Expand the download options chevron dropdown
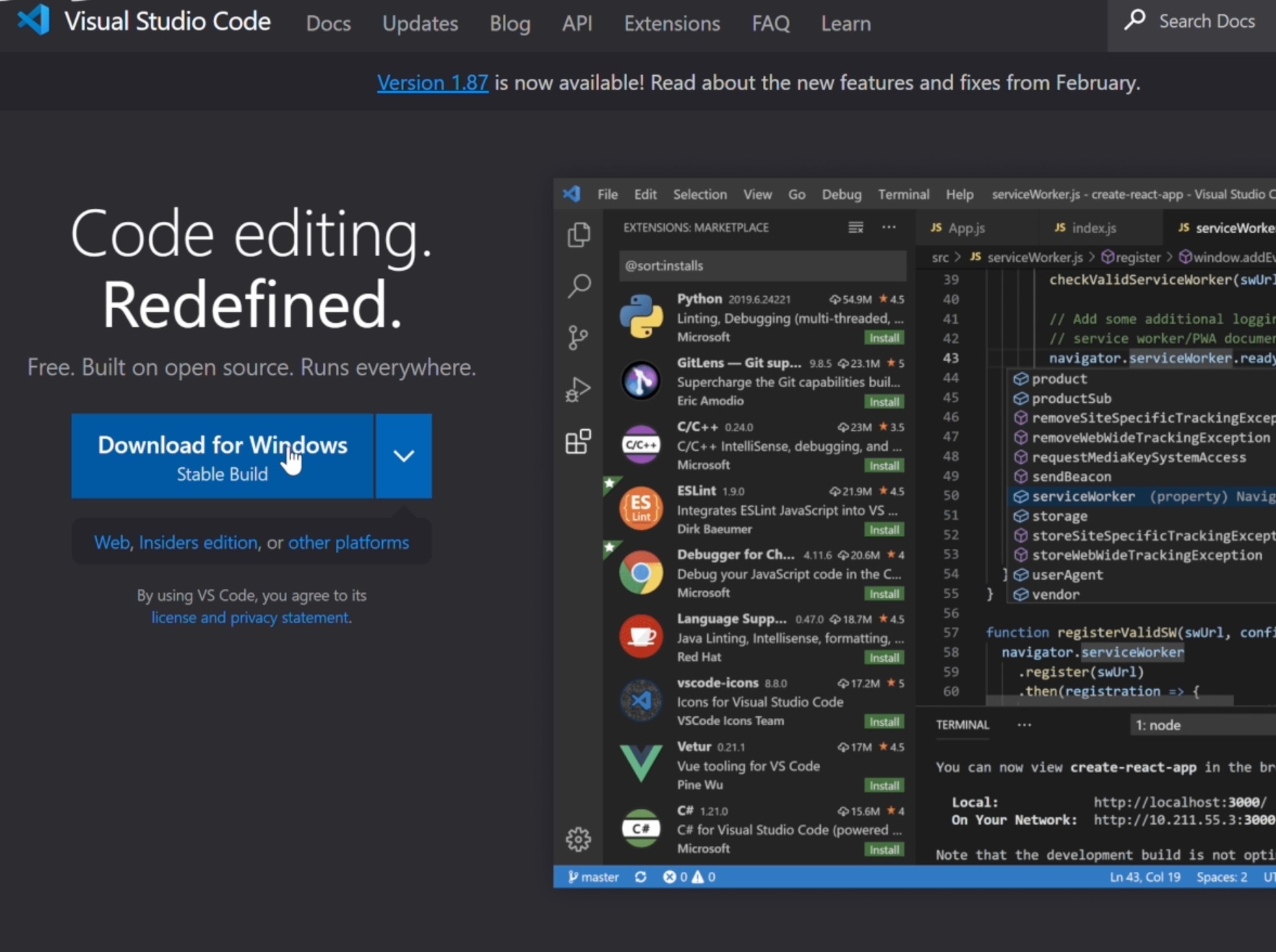The image size is (1276, 952). click(404, 456)
